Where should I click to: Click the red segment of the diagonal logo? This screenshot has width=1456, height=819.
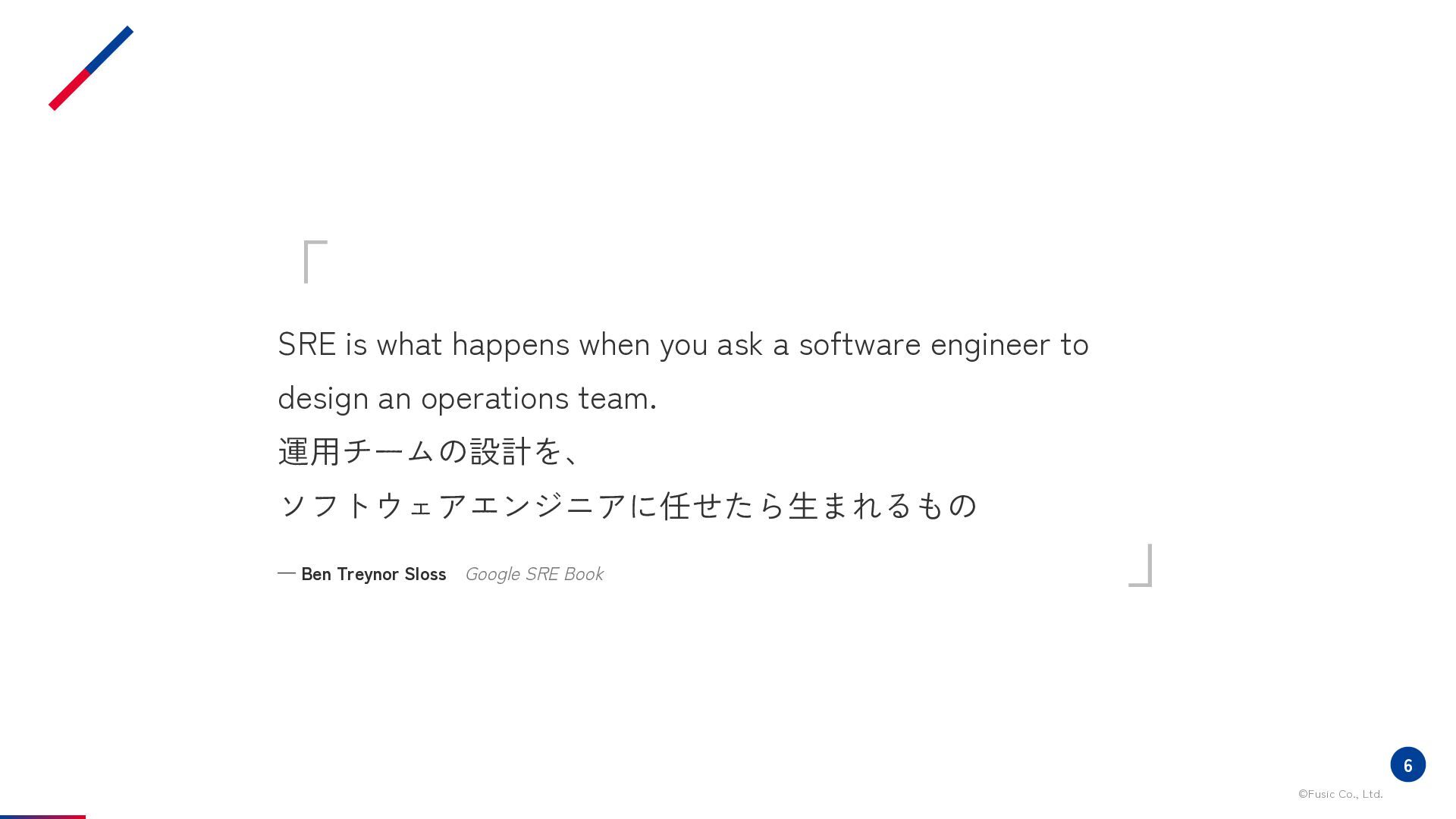pyautogui.click(x=69, y=90)
